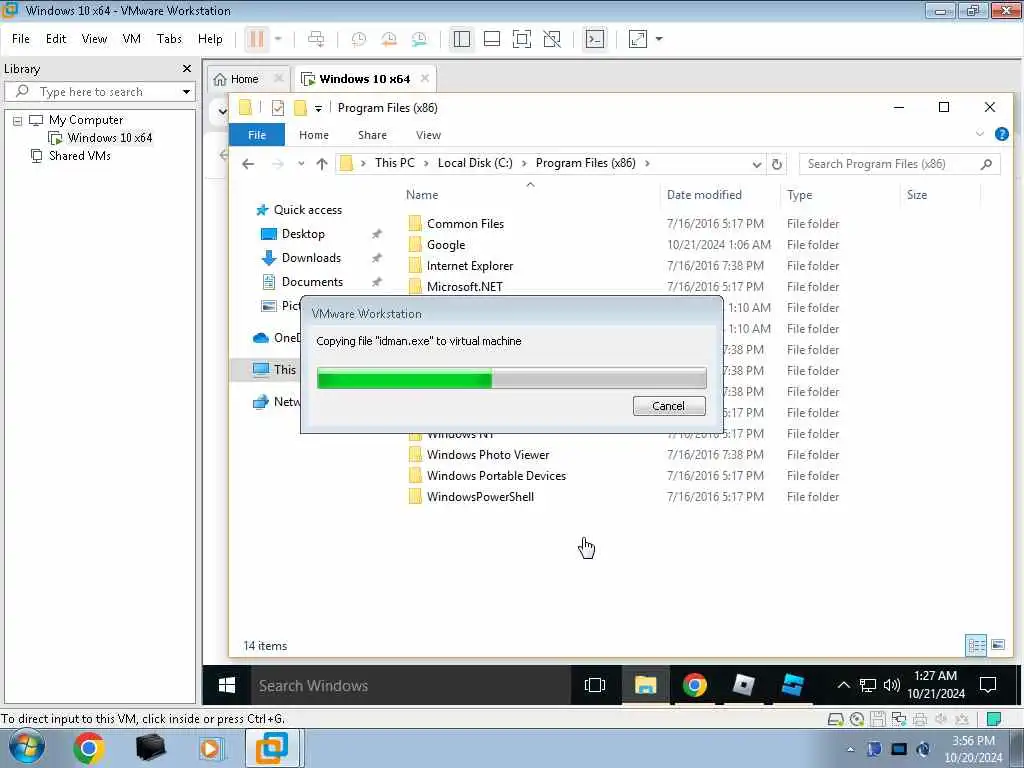Click the Properties checkmark icon in title bar
The width and height of the screenshot is (1024, 768).
[278, 108]
